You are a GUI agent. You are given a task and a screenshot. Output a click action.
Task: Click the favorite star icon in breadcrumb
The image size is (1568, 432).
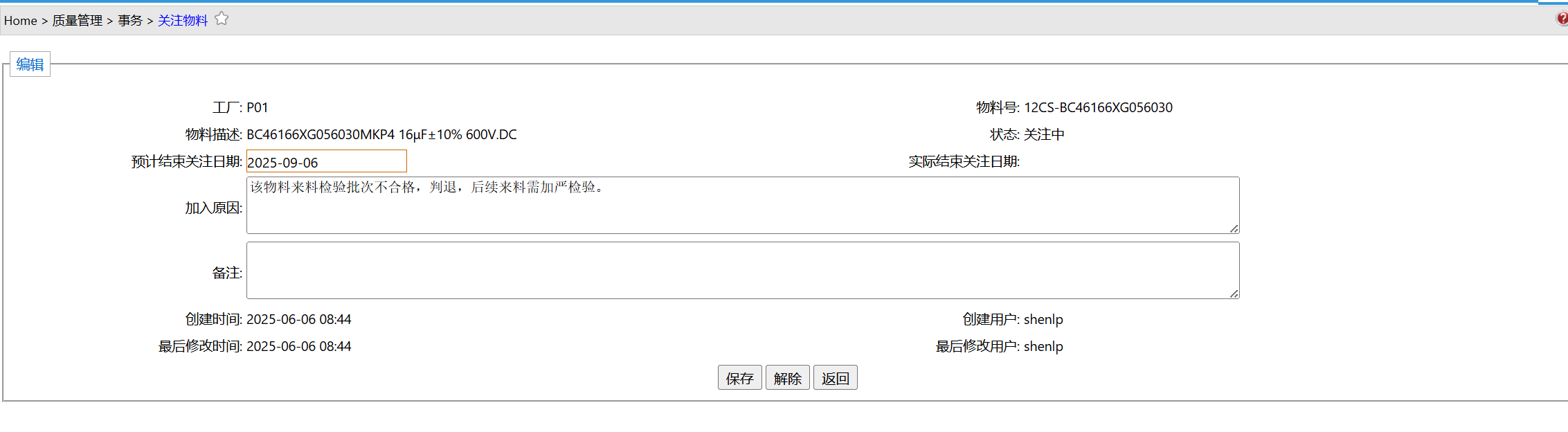[x=222, y=19]
